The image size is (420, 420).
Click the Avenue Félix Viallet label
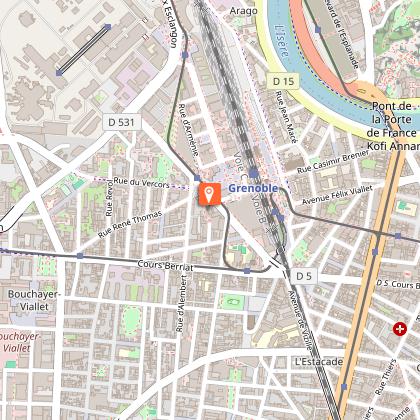pyautogui.click(x=337, y=195)
